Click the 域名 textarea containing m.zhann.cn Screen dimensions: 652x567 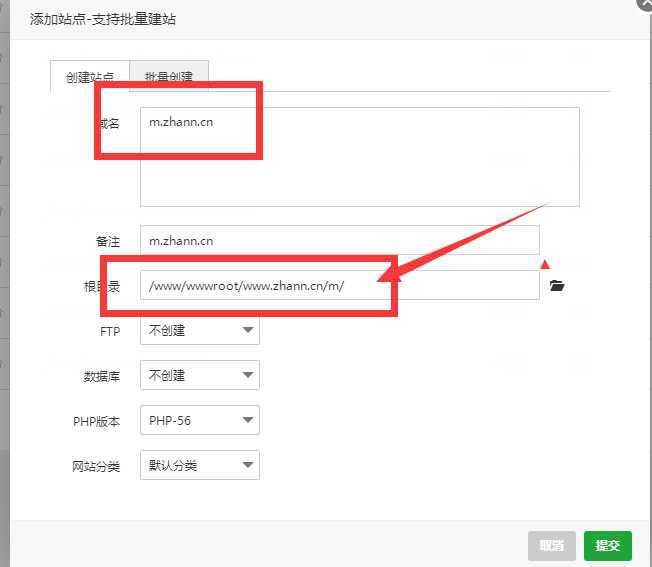point(360,157)
